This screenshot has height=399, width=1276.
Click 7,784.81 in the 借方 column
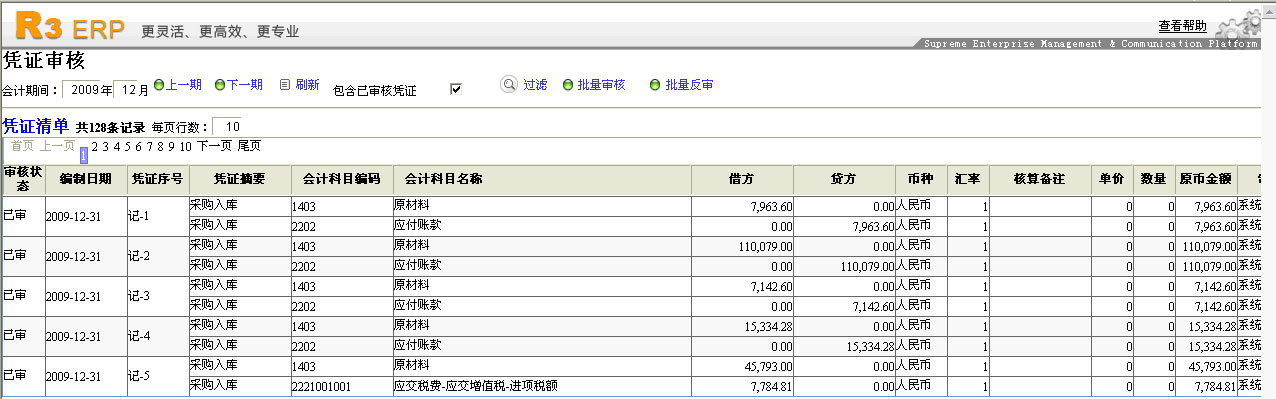(x=771, y=387)
